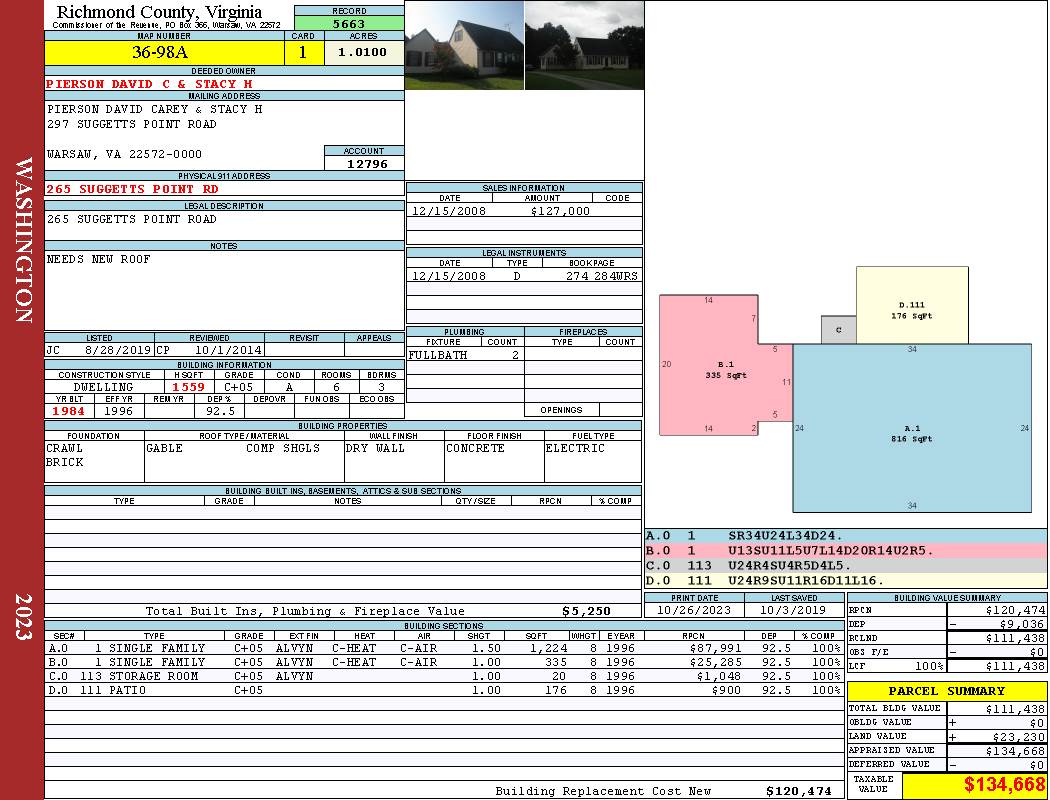Click record number 5663

point(349,24)
